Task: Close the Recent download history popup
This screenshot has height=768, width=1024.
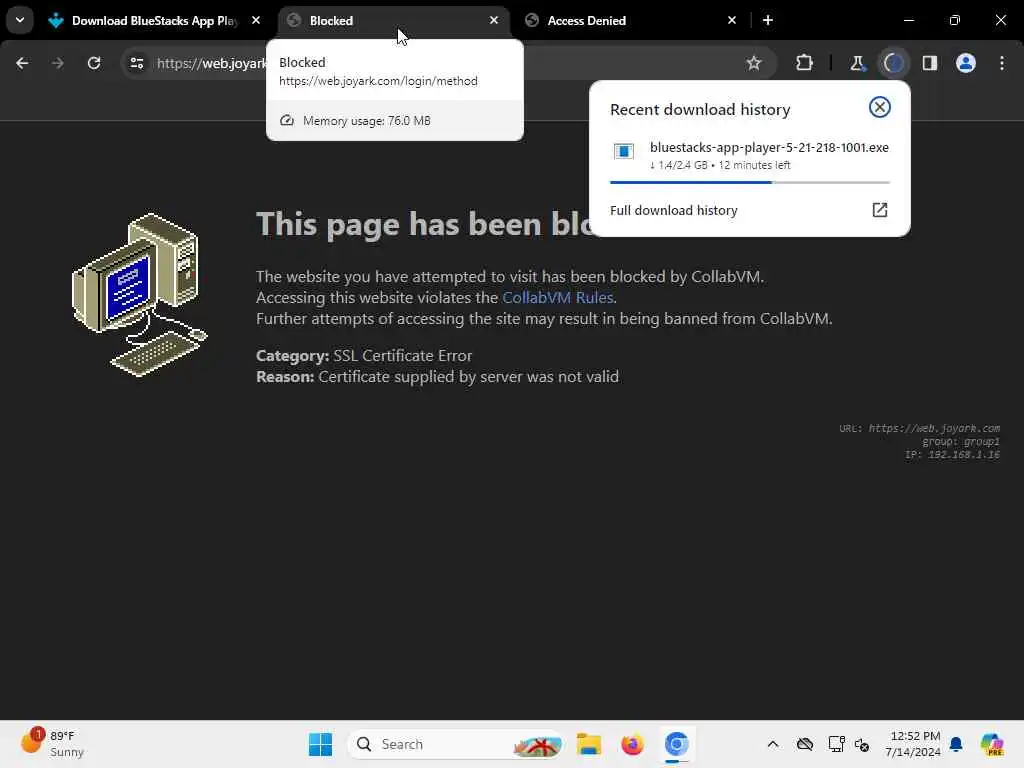Action: pos(880,106)
